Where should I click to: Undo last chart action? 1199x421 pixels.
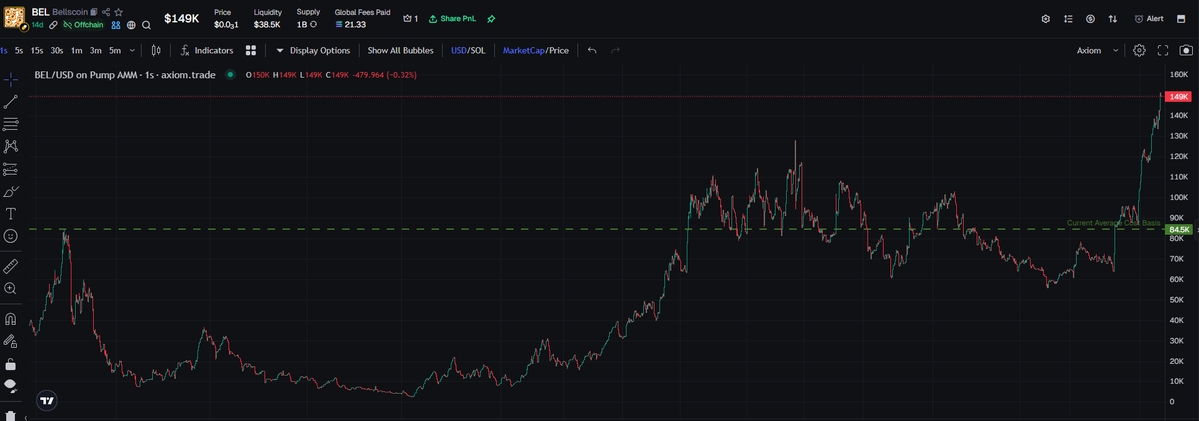tap(592, 50)
